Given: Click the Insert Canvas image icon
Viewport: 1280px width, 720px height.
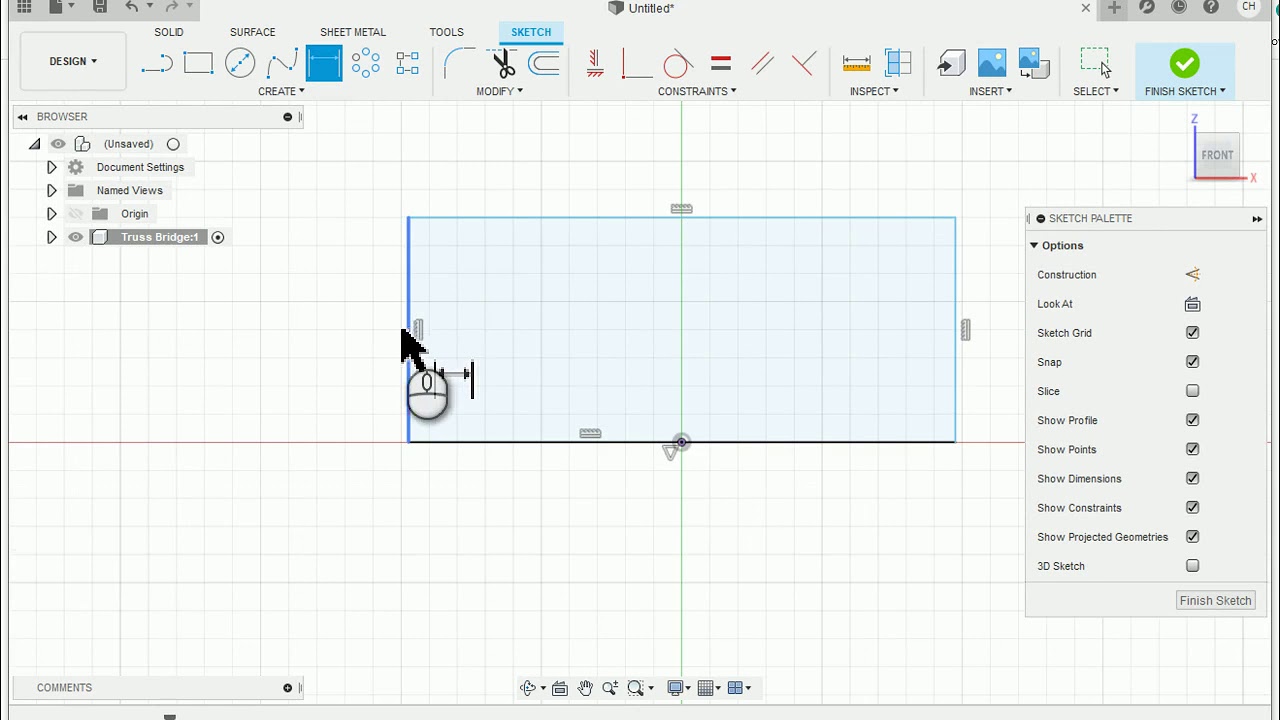Looking at the screenshot, I should click(992, 64).
